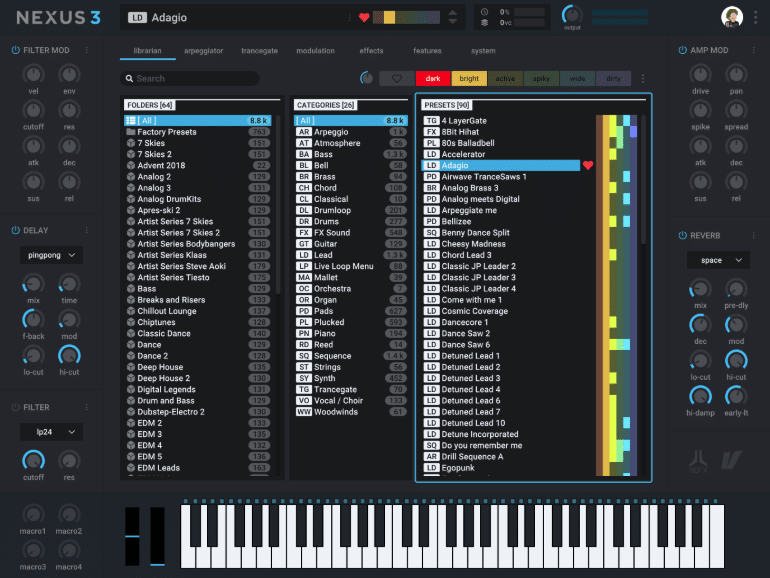Screen dimensions: 770x578
Task: Toggle the DELAY power icon
Action: click(15, 230)
